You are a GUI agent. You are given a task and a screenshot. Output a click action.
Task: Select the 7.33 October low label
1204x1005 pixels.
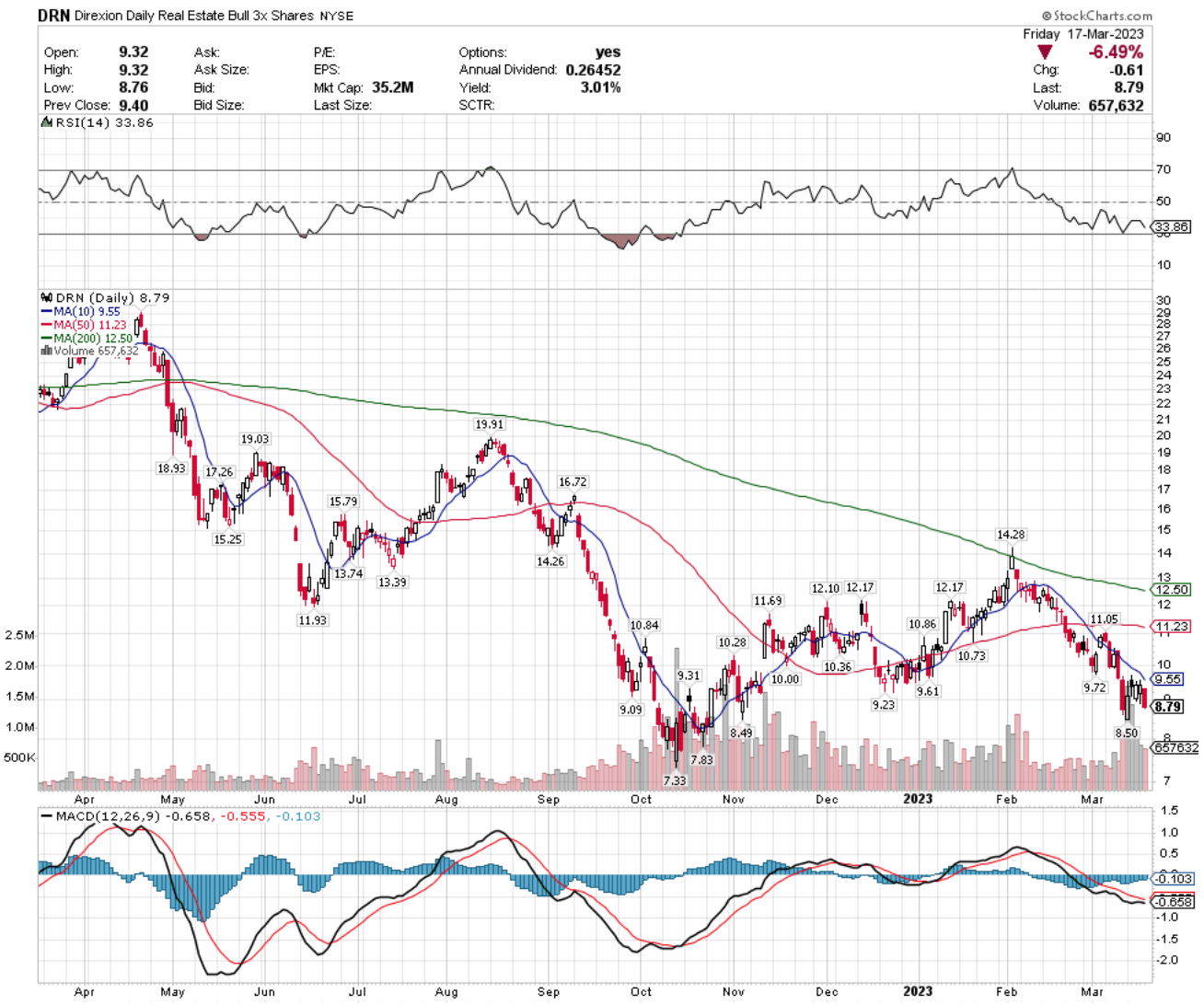[675, 780]
